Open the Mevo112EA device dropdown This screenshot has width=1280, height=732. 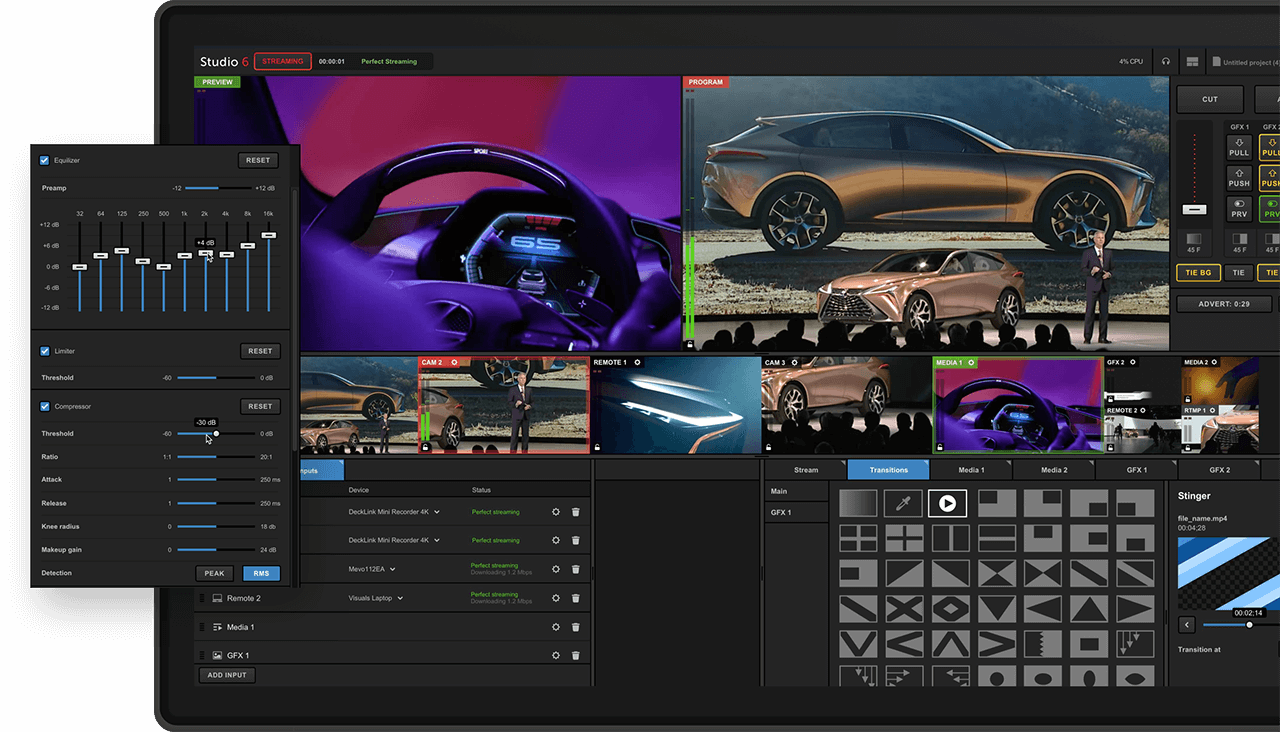pyautogui.click(x=393, y=569)
